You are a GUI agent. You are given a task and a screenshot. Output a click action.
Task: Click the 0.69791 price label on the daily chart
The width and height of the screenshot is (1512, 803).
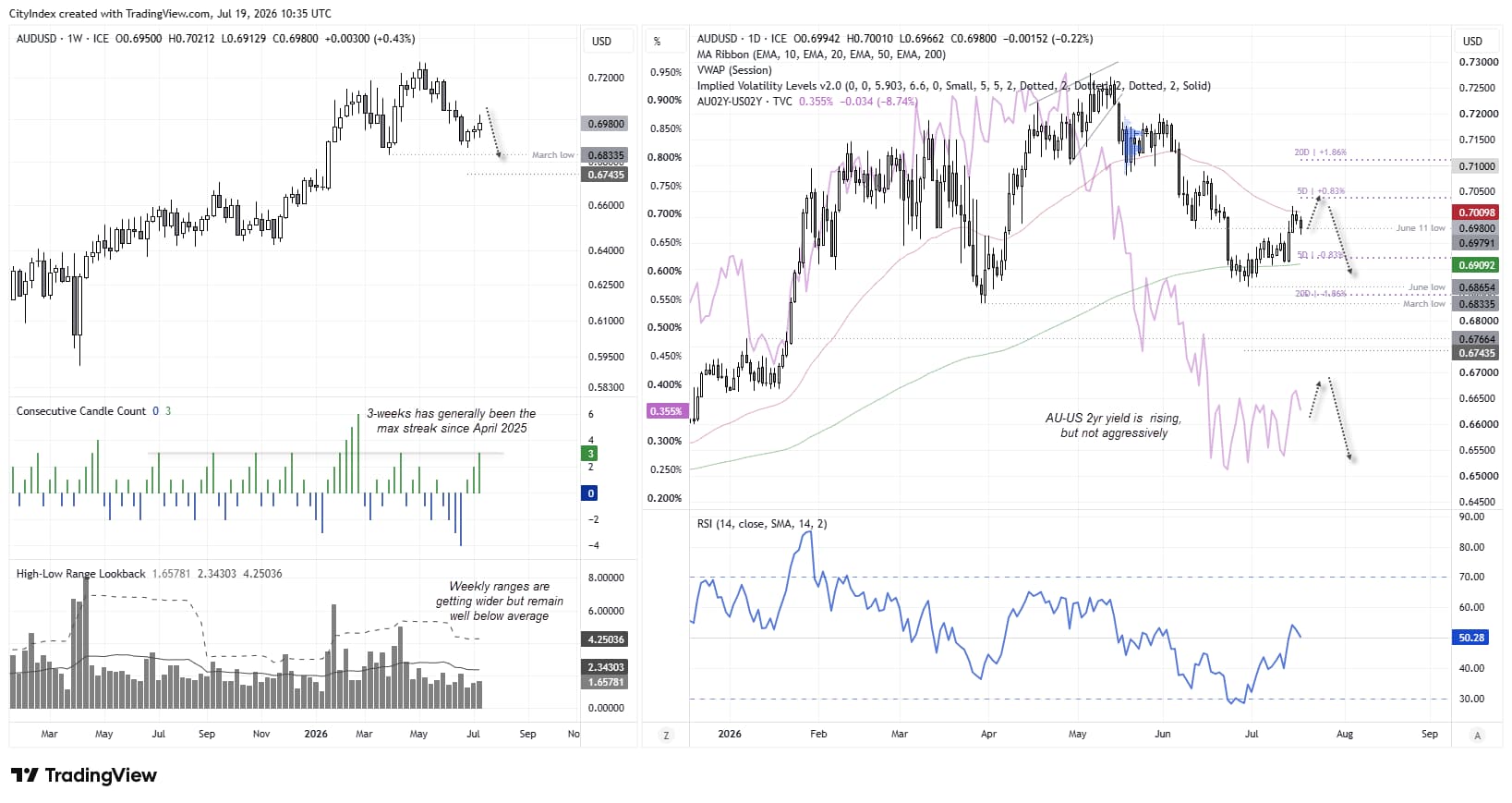[x=1477, y=243]
